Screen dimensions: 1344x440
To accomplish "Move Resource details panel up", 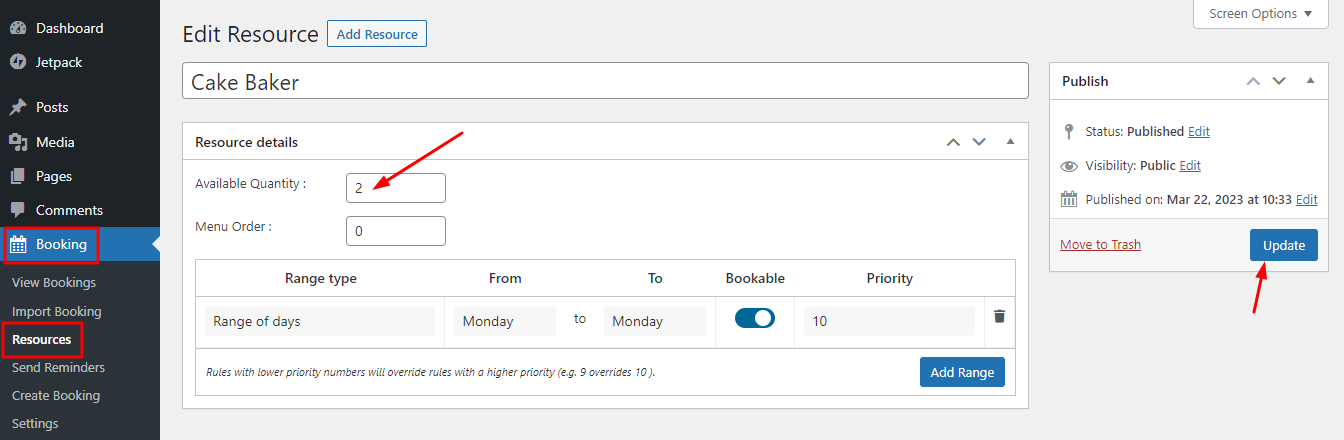I will (954, 142).
